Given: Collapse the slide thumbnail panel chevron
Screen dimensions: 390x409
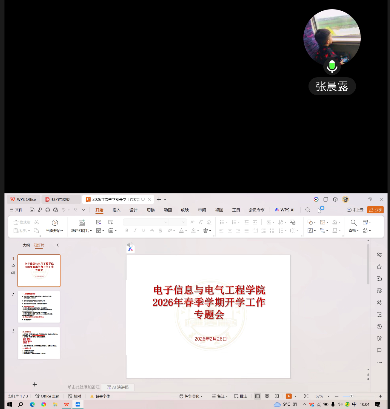Looking at the screenshot, I should tap(58, 245).
